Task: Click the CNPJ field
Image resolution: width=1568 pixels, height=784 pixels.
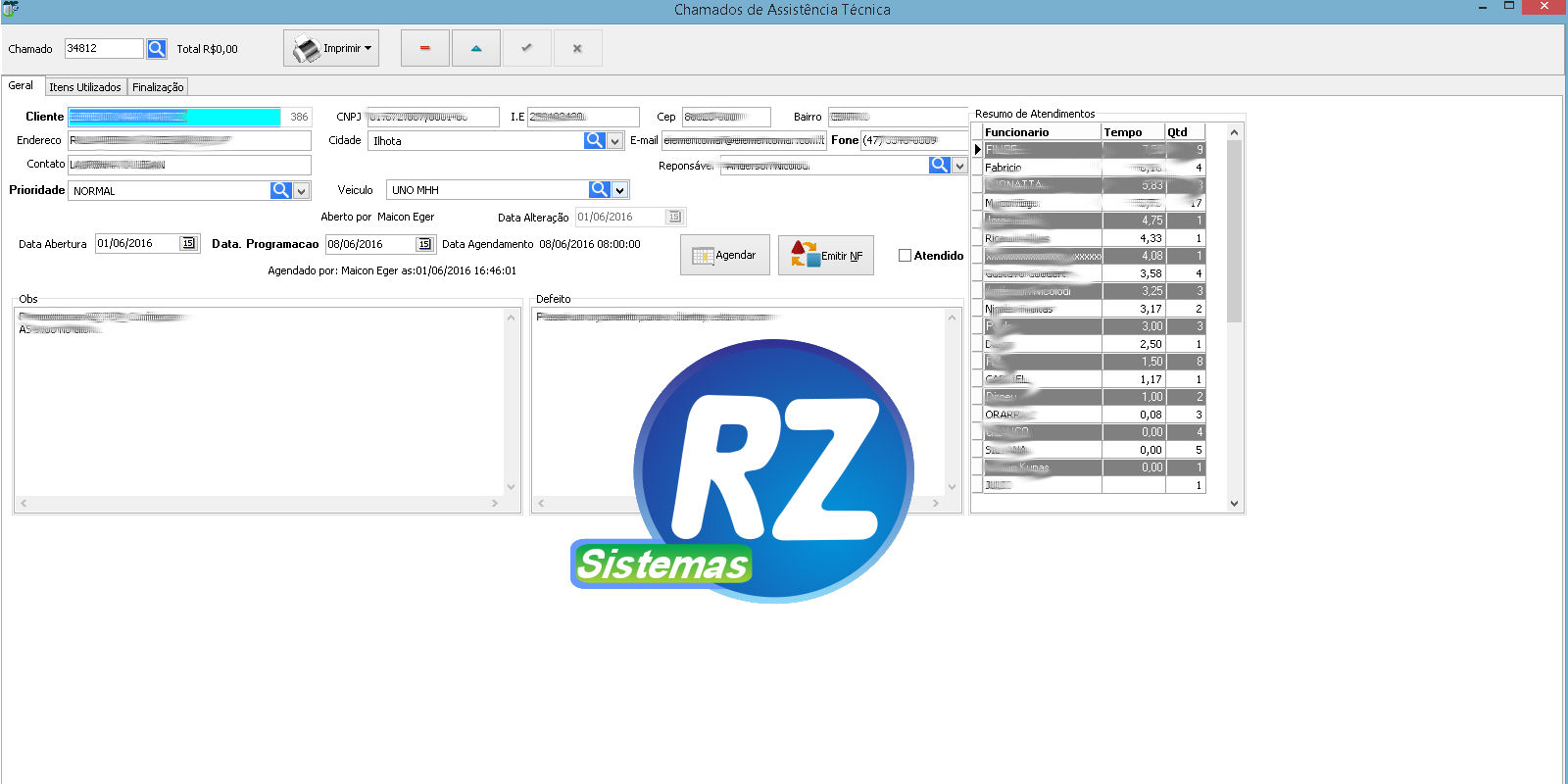Action: (x=433, y=117)
